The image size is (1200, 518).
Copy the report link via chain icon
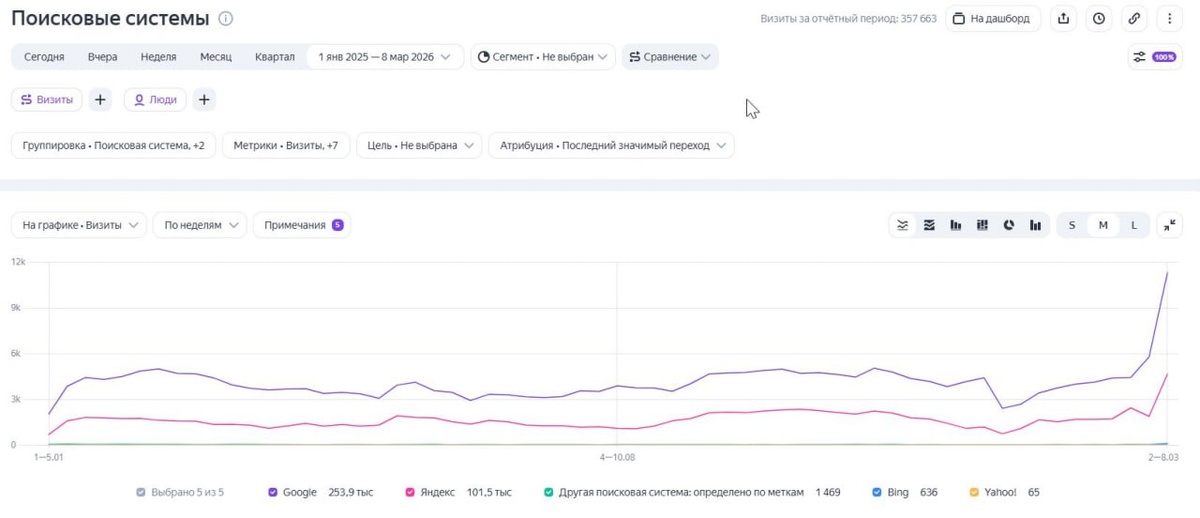point(1133,18)
